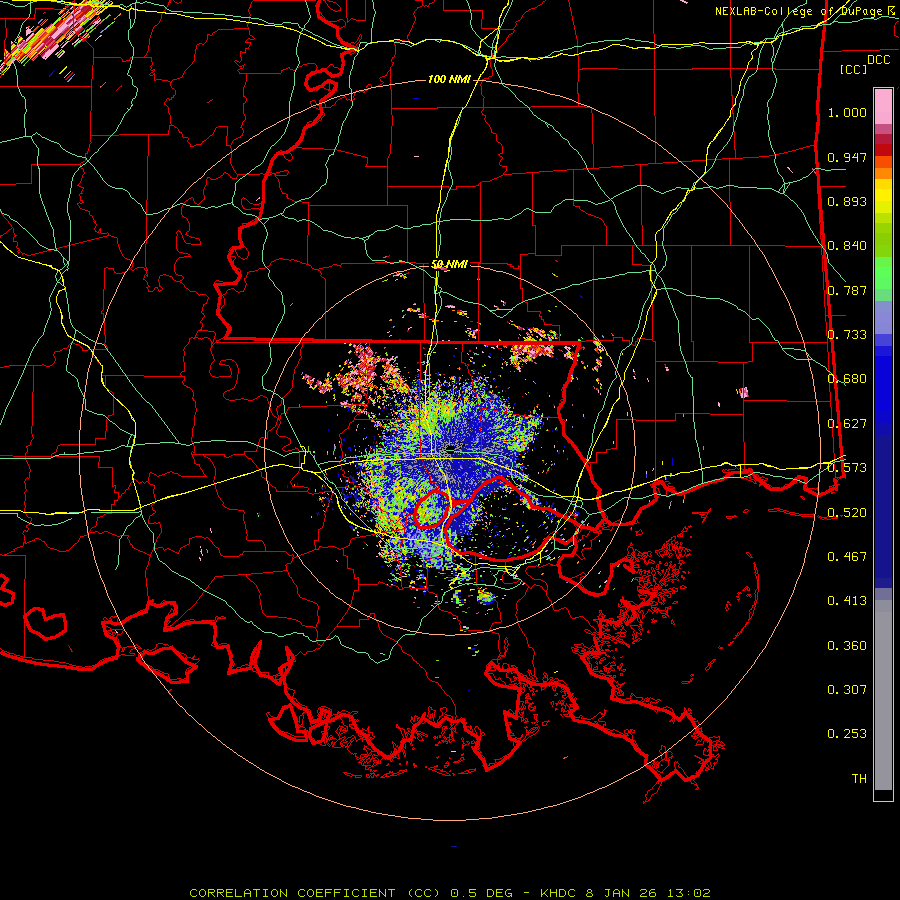900x900 pixels.
Task: Click the 0.573 value on the color scale
Action: click(847, 468)
